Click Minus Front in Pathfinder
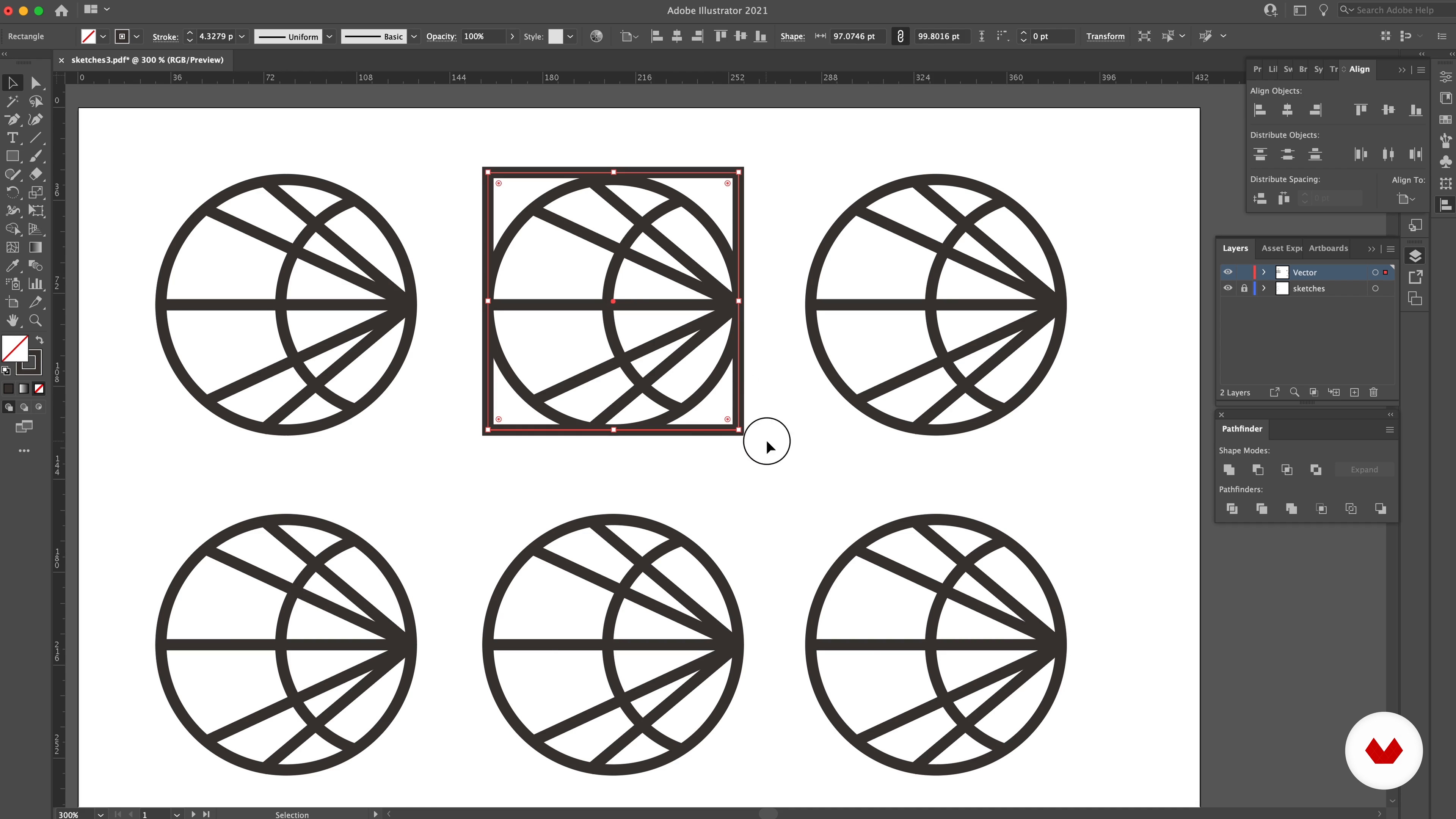Screen dimensions: 1456x819 [1258, 470]
